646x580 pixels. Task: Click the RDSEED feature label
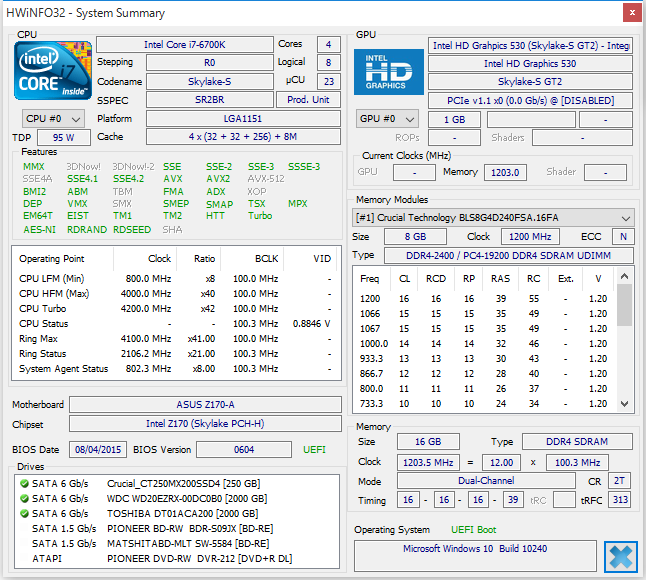pos(132,229)
